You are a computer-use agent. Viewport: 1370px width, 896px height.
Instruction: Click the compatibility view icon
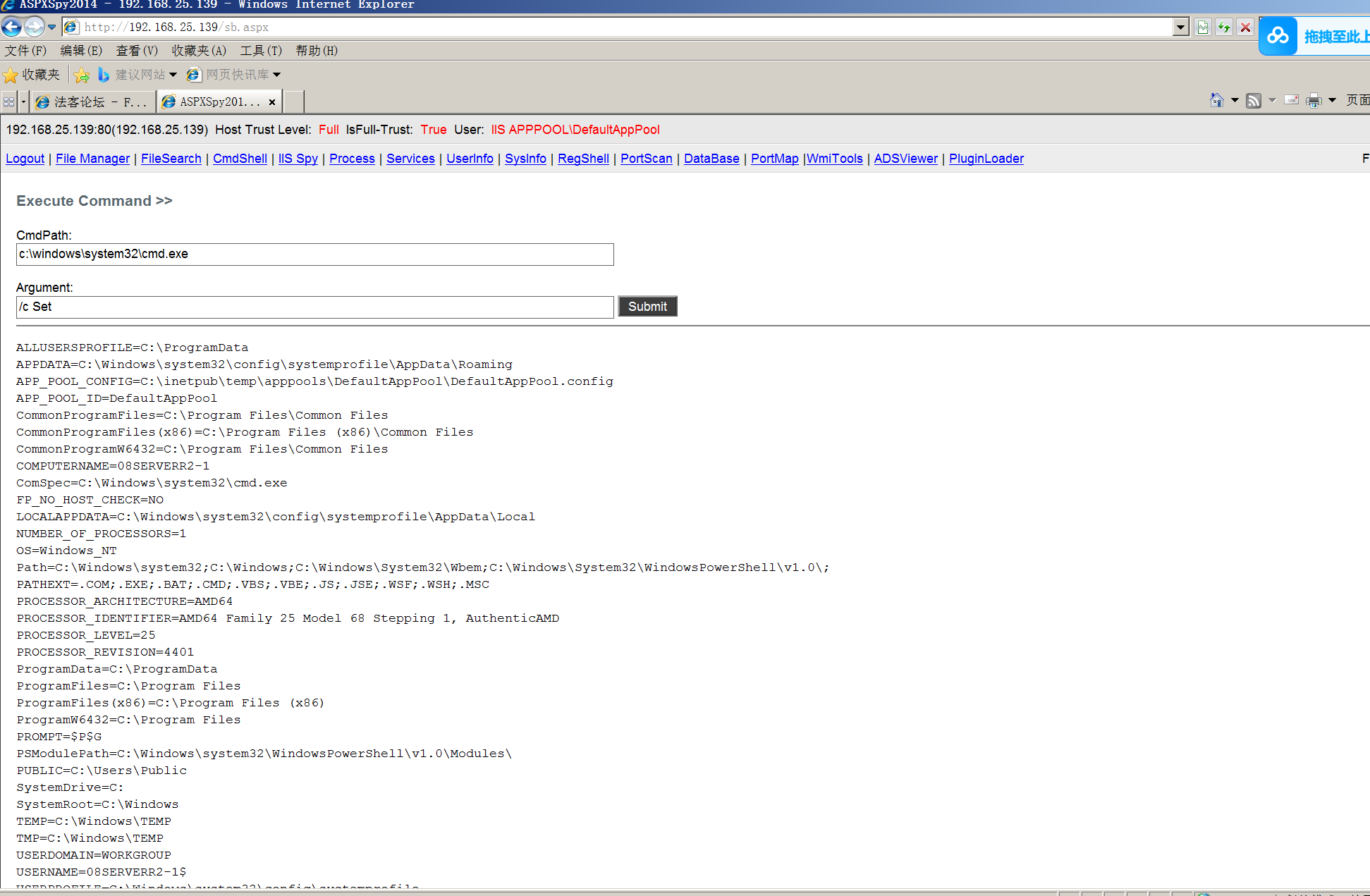[x=1203, y=27]
